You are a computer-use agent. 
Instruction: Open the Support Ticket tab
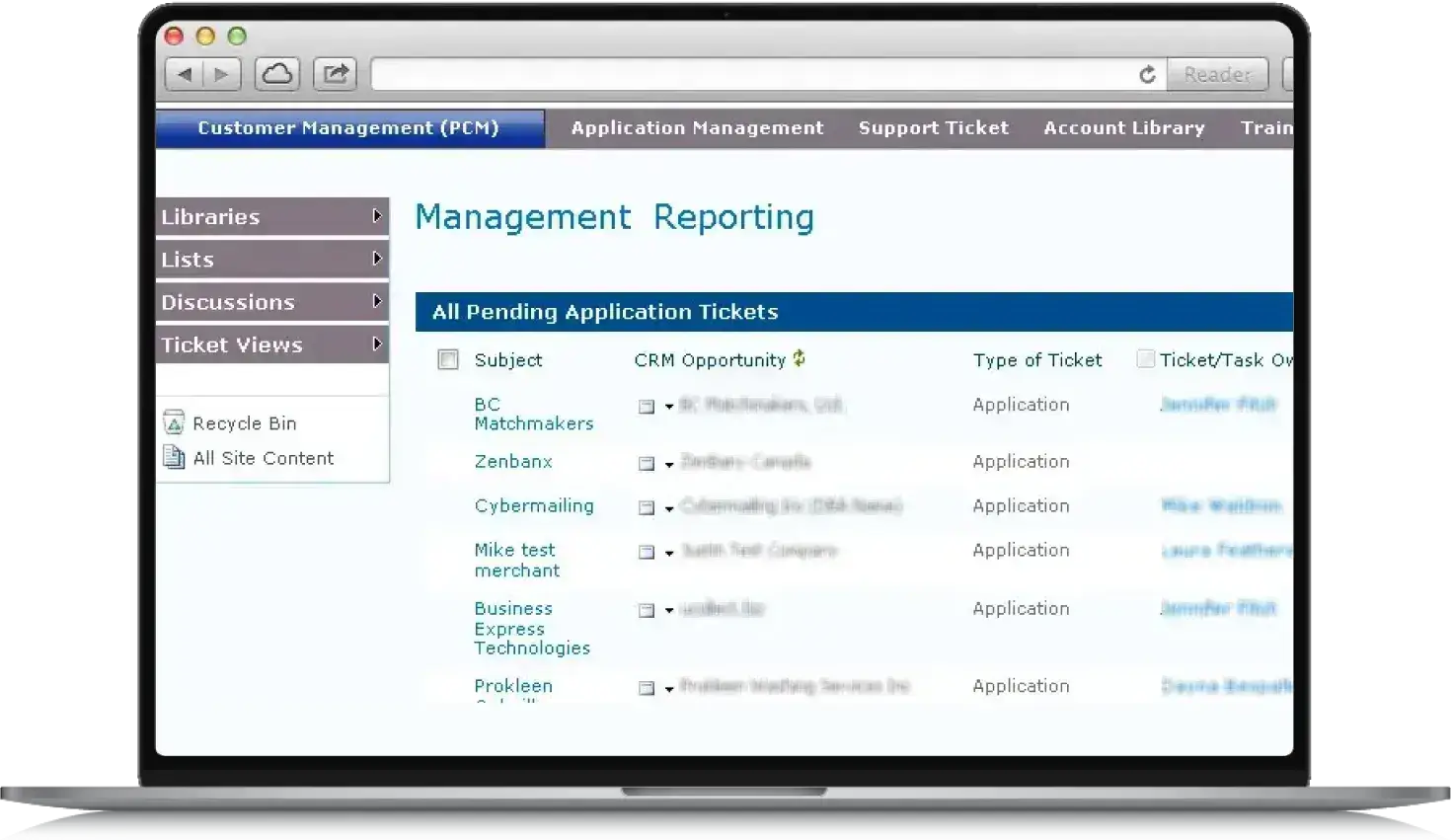934,127
